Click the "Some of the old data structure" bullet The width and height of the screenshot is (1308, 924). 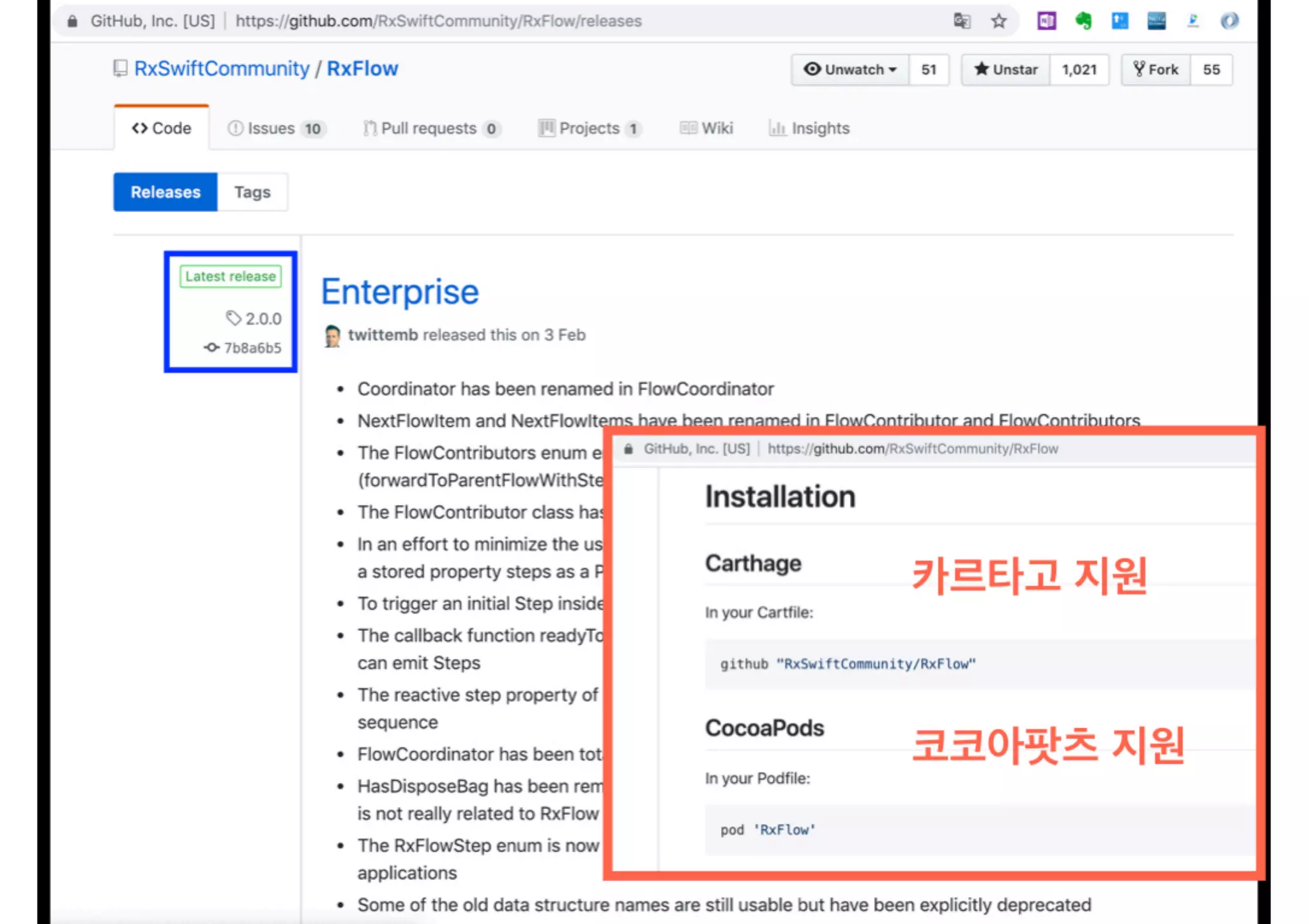[x=724, y=905]
